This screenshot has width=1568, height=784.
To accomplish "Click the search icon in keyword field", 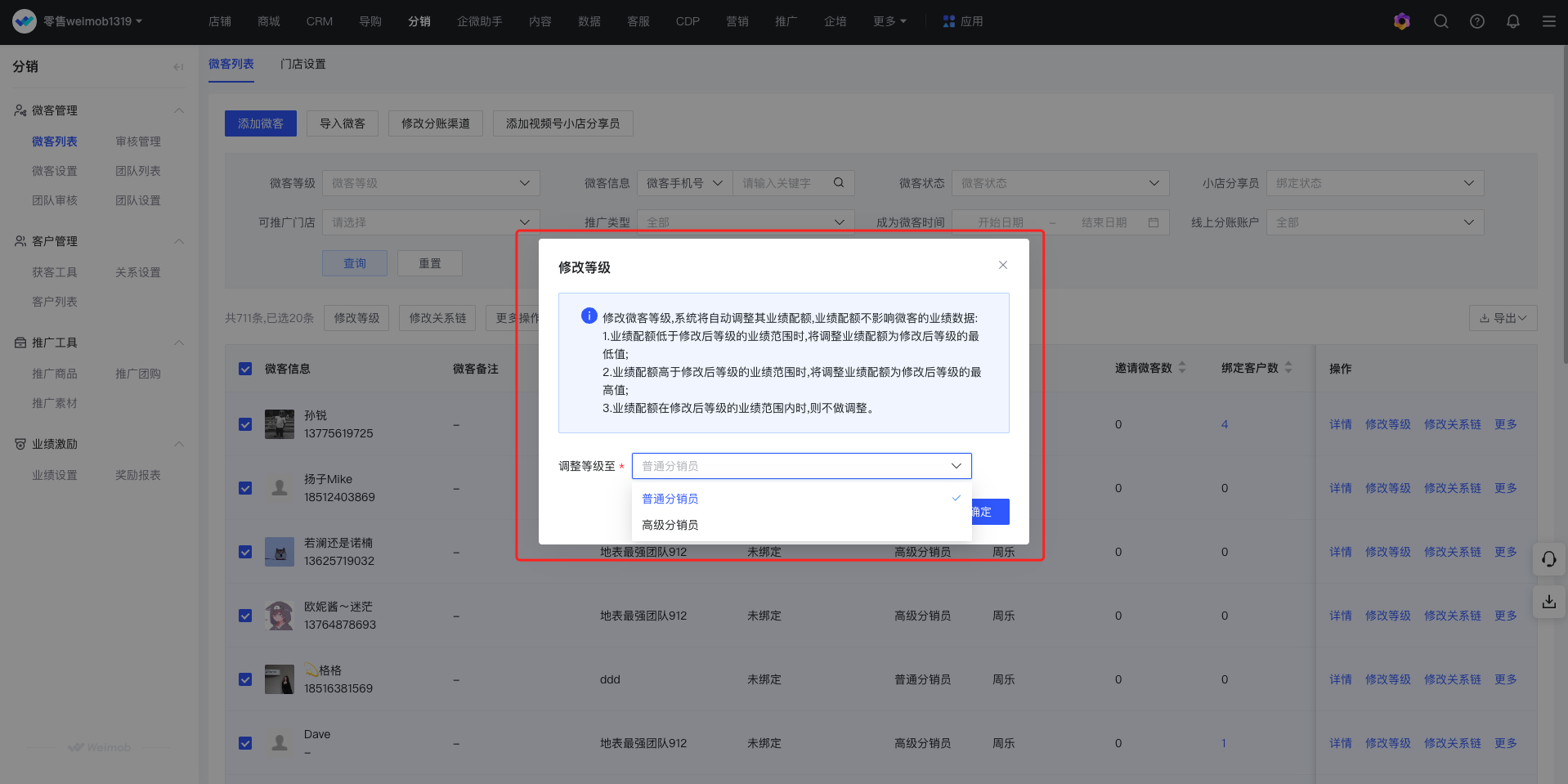I will pos(838,183).
